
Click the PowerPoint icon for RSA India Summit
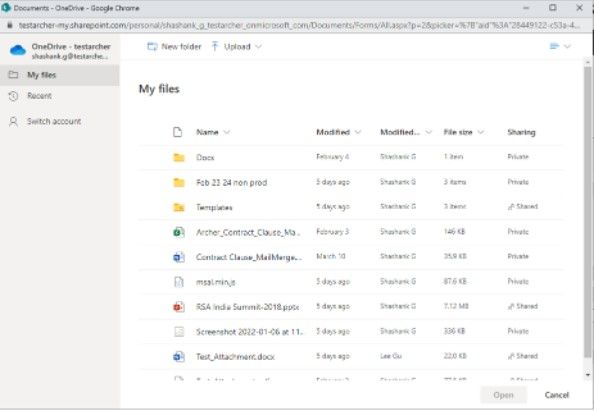point(179,307)
